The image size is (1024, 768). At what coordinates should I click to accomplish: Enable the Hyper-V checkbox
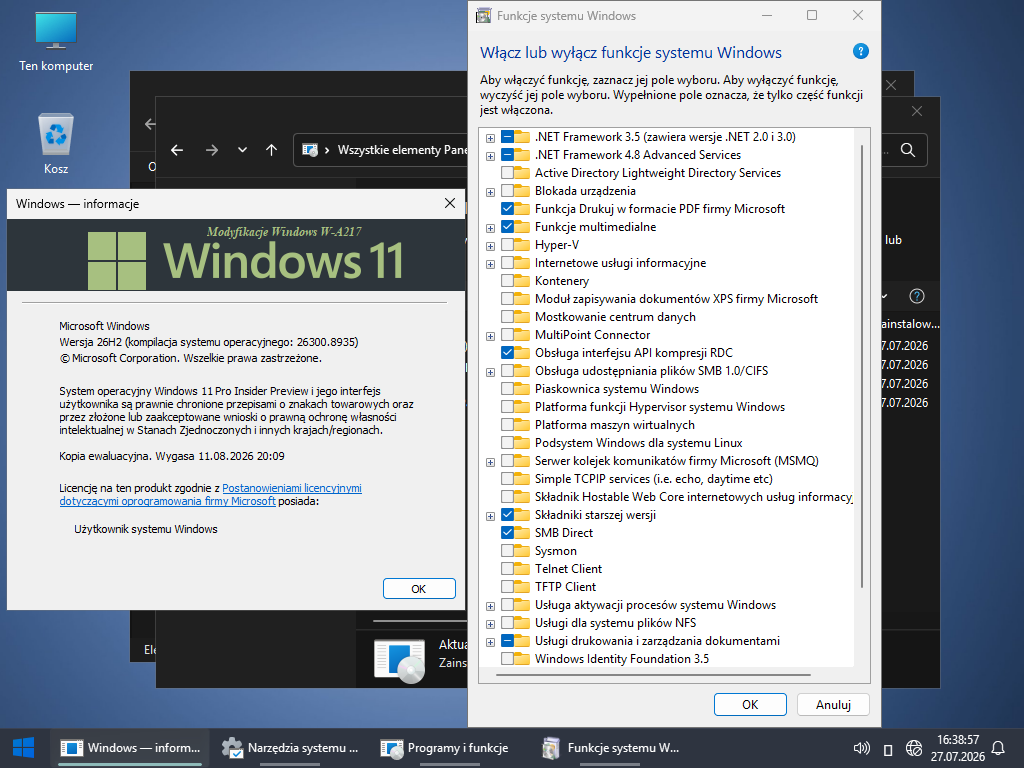(x=507, y=245)
